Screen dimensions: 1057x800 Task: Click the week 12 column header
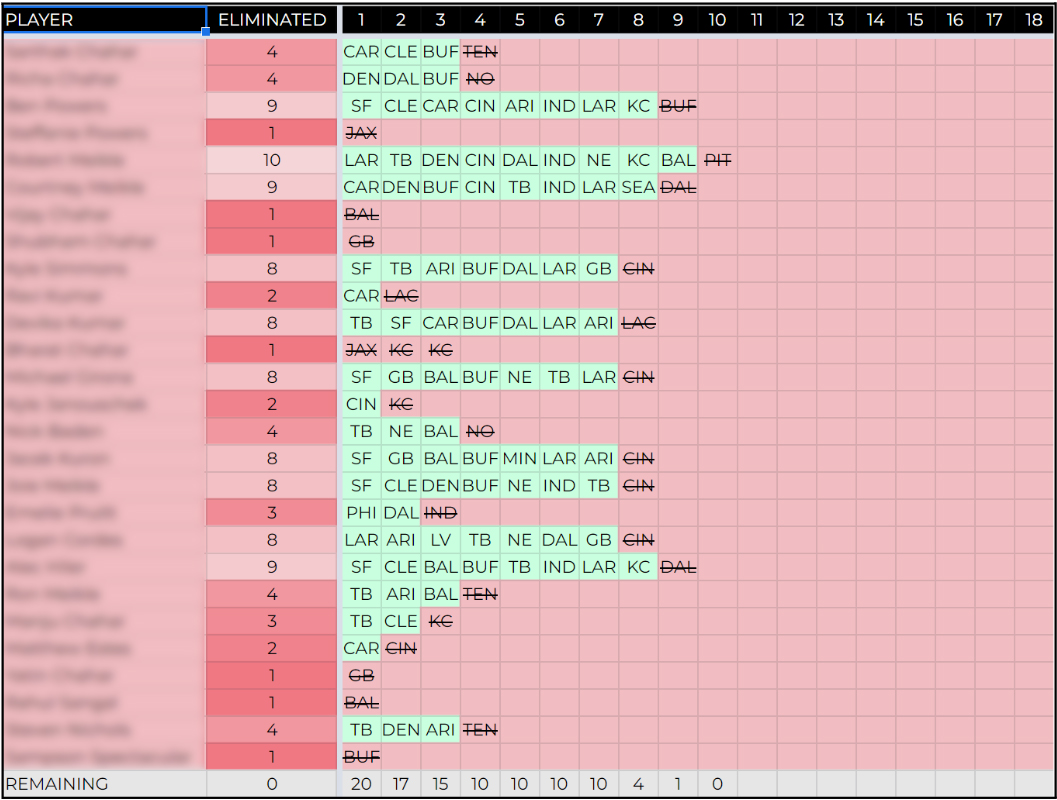pyautogui.click(x=797, y=20)
